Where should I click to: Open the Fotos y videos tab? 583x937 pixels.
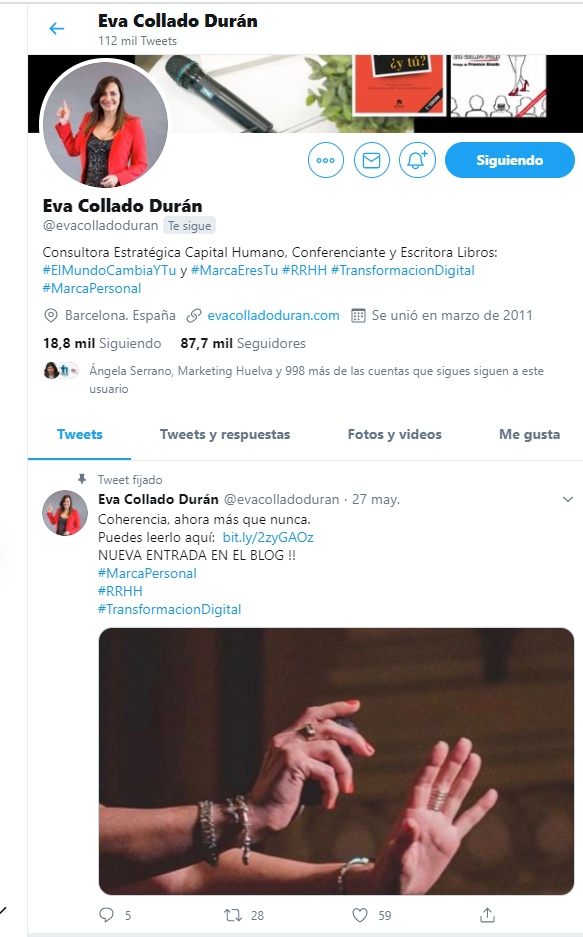click(394, 434)
